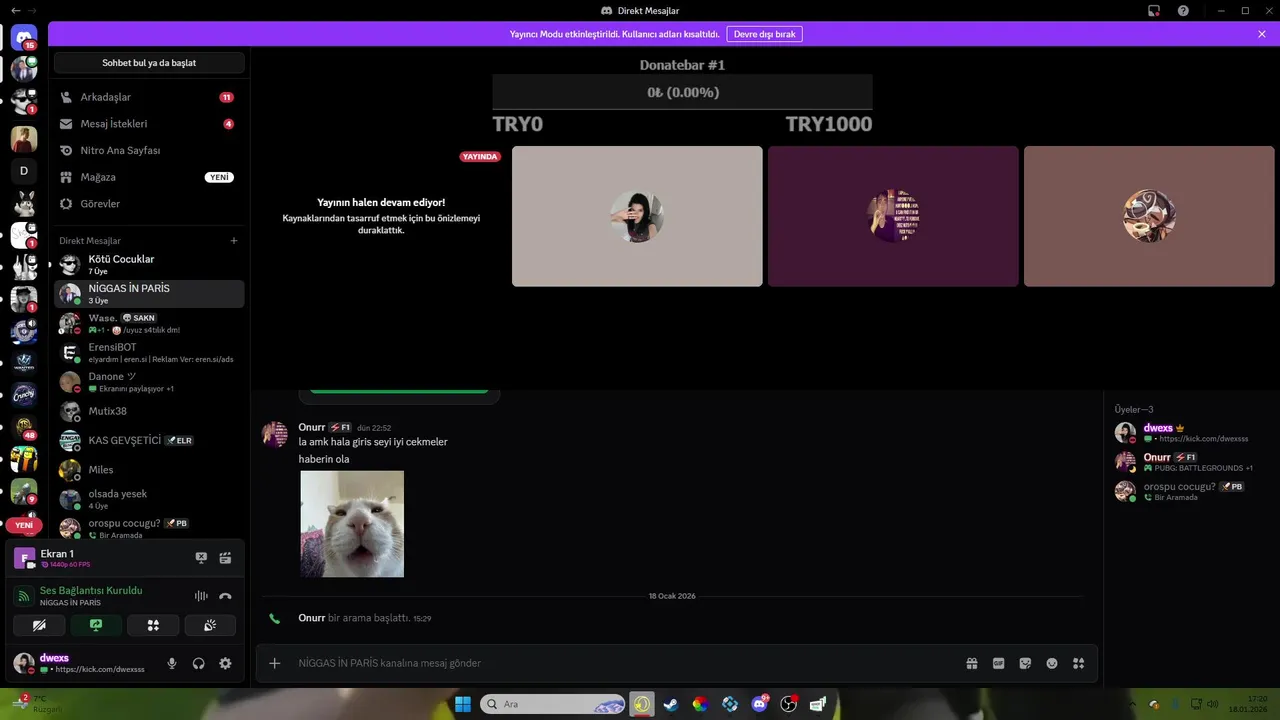
Task: Open the server labeled D
Action: (24, 171)
